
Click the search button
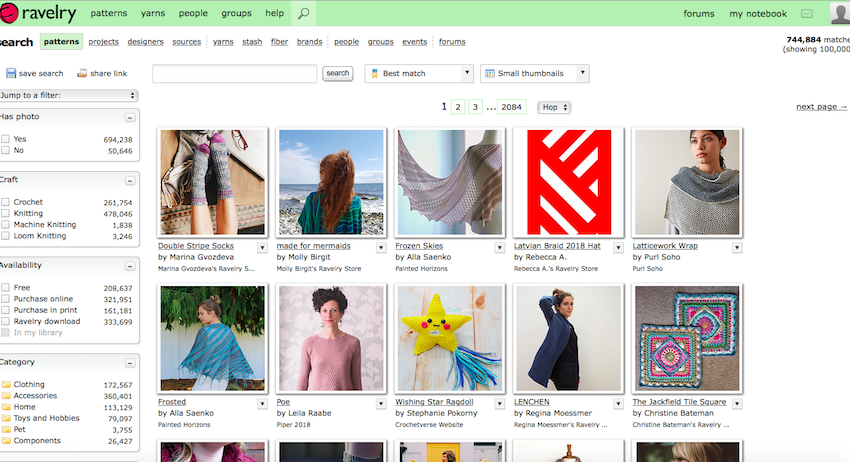pos(338,73)
